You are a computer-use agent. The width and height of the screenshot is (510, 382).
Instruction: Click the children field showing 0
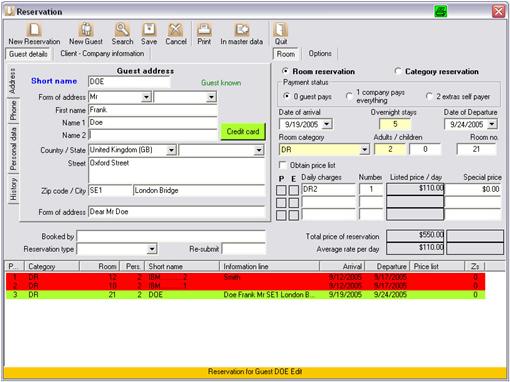click(x=425, y=149)
